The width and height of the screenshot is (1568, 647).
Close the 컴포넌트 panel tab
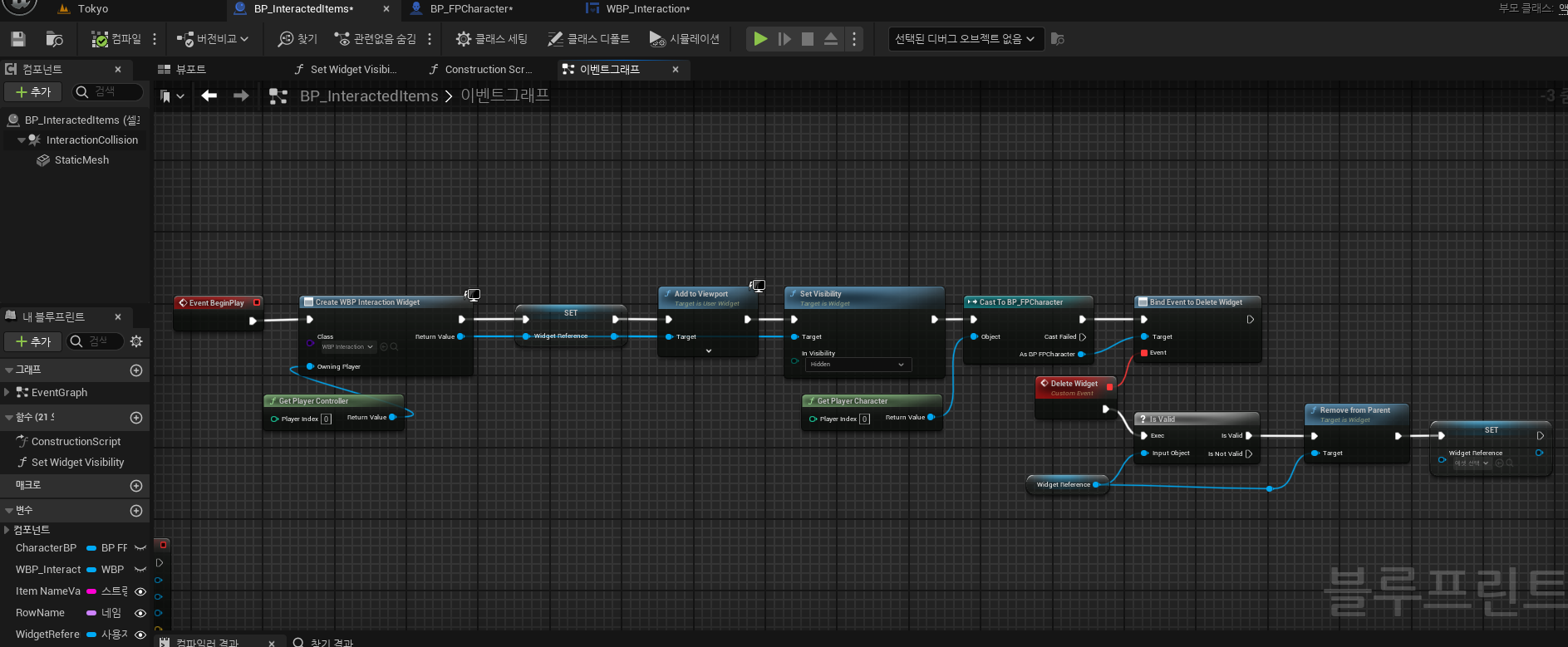(x=118, y=70)
